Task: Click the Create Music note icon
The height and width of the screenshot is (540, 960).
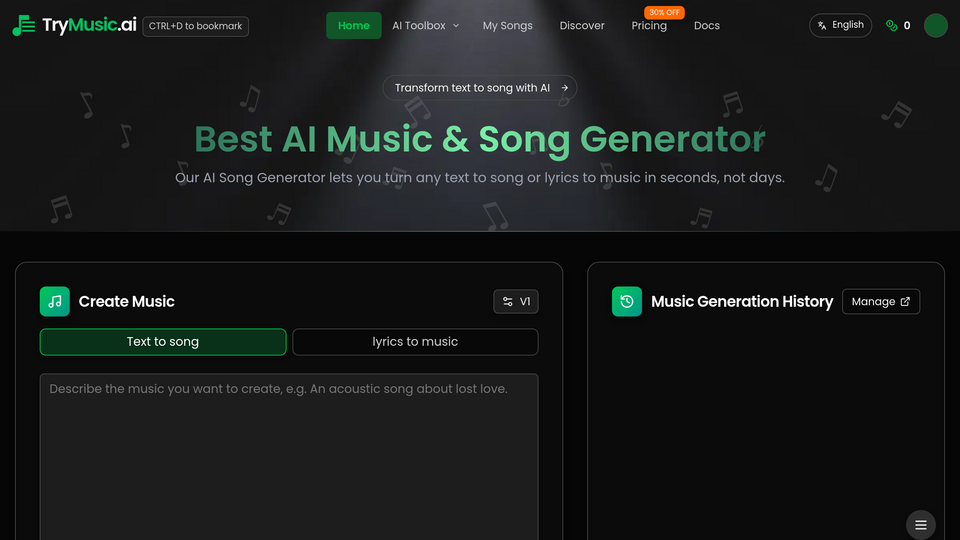Action: click(x=54, y=301)
